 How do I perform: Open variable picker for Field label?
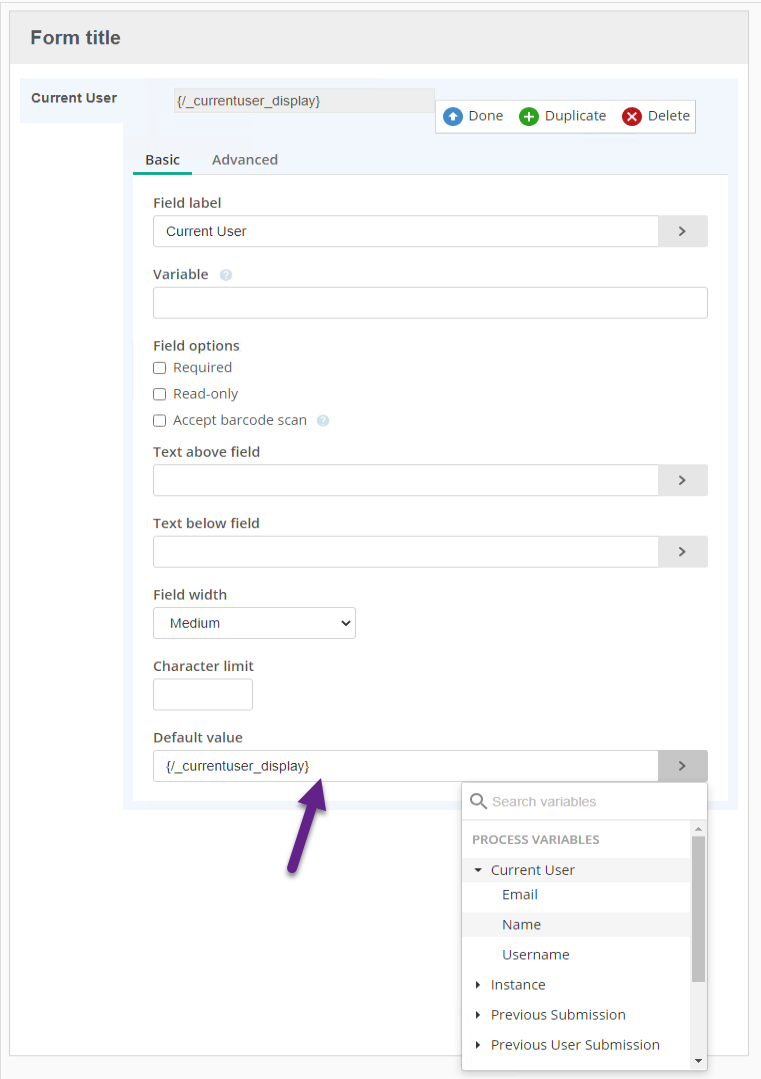click(683, 231)
